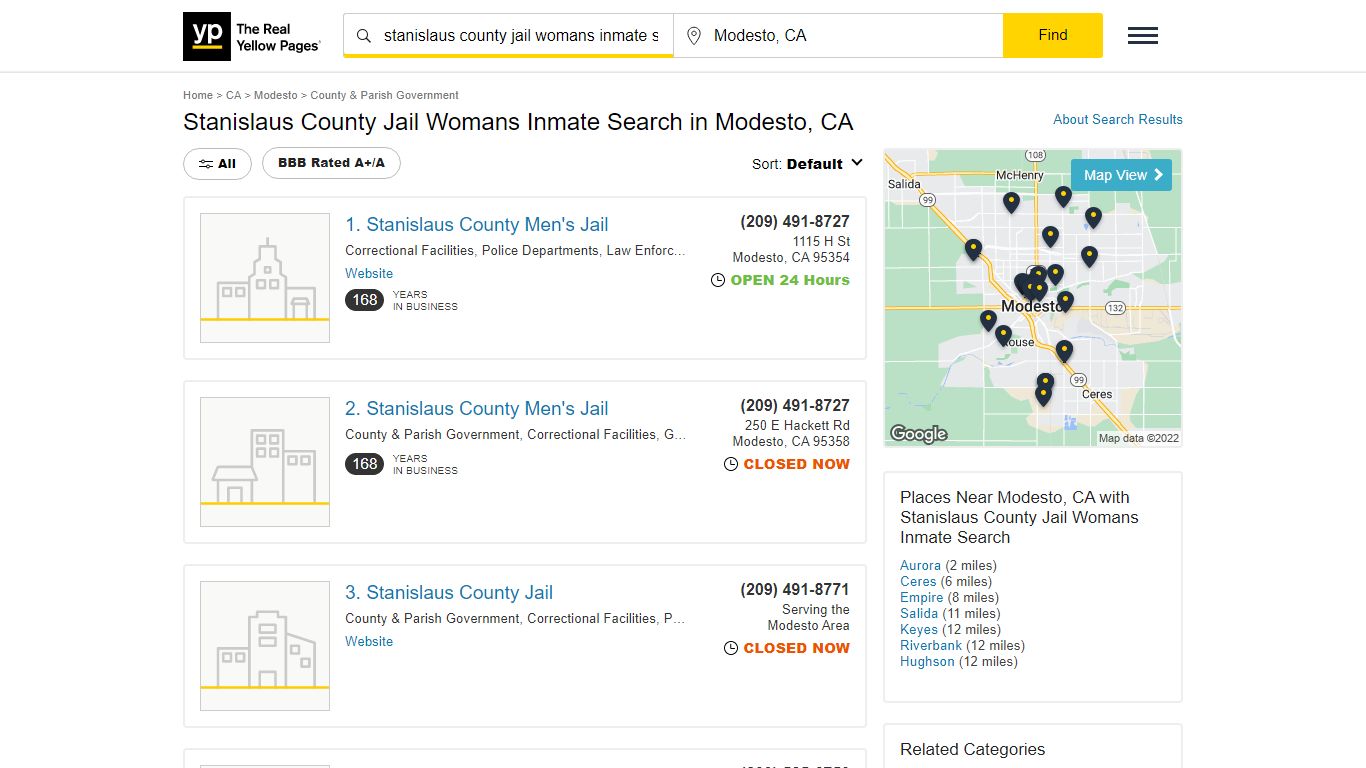Open the Hughson nearby place link
The image size is (1366, 768).
(927, 661)
